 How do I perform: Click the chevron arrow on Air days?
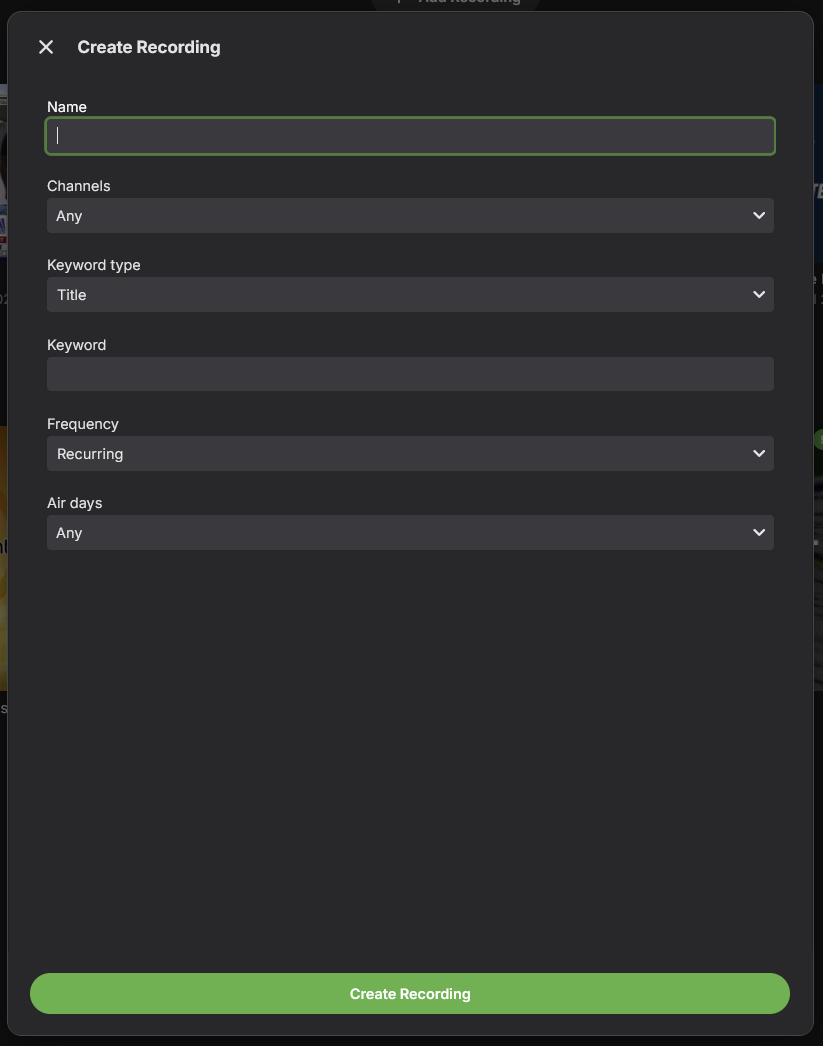pyautogui.click(x=759, y=533)
